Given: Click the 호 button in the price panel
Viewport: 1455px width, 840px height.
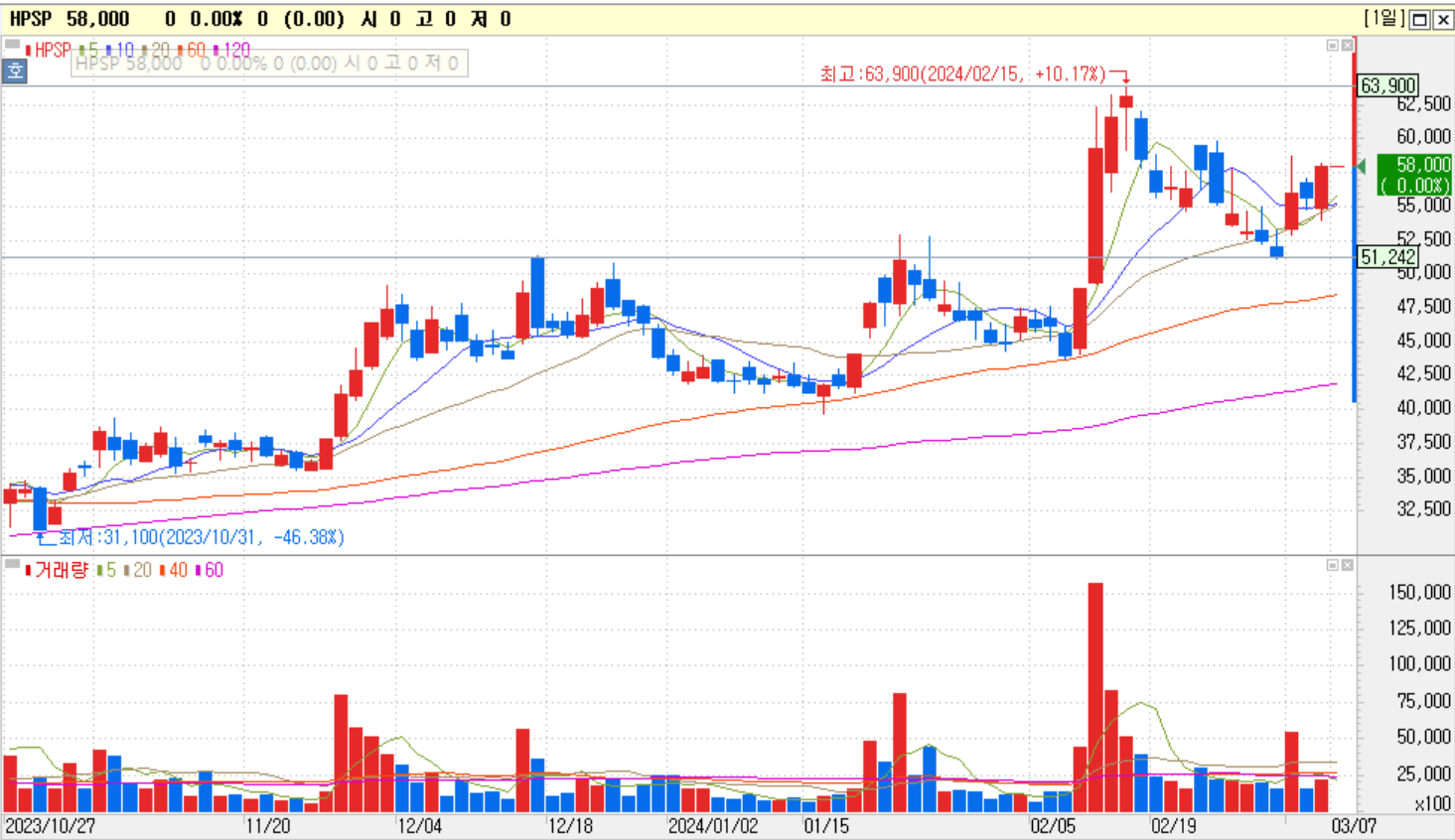Looking at the screenshot, I should point(15,71).
